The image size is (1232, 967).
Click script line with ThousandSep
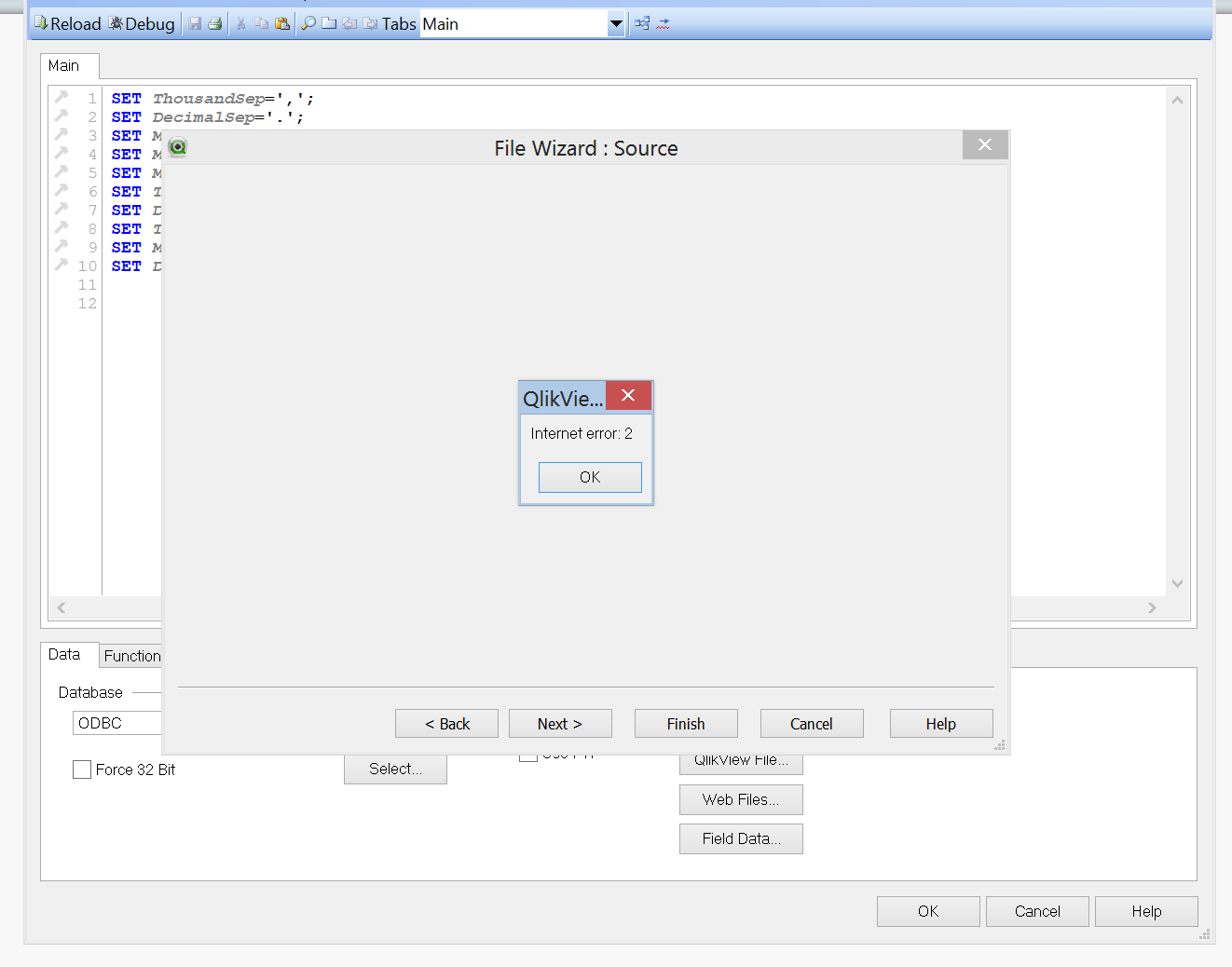(x=212, y=99)
